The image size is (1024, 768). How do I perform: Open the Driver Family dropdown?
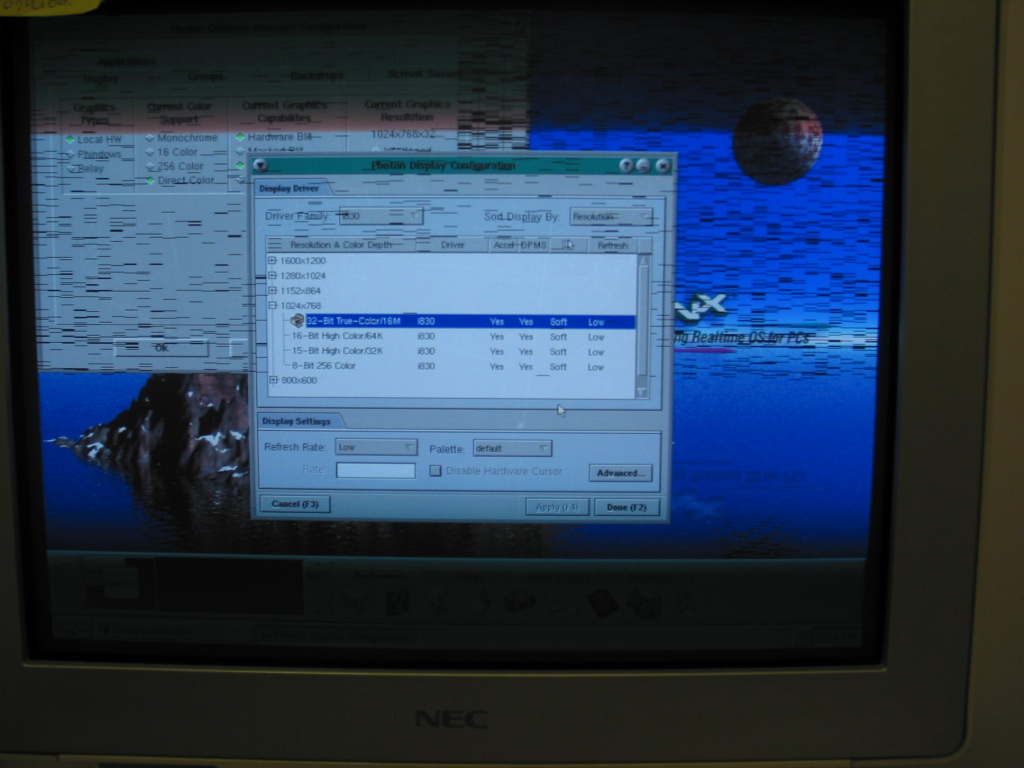380,216
